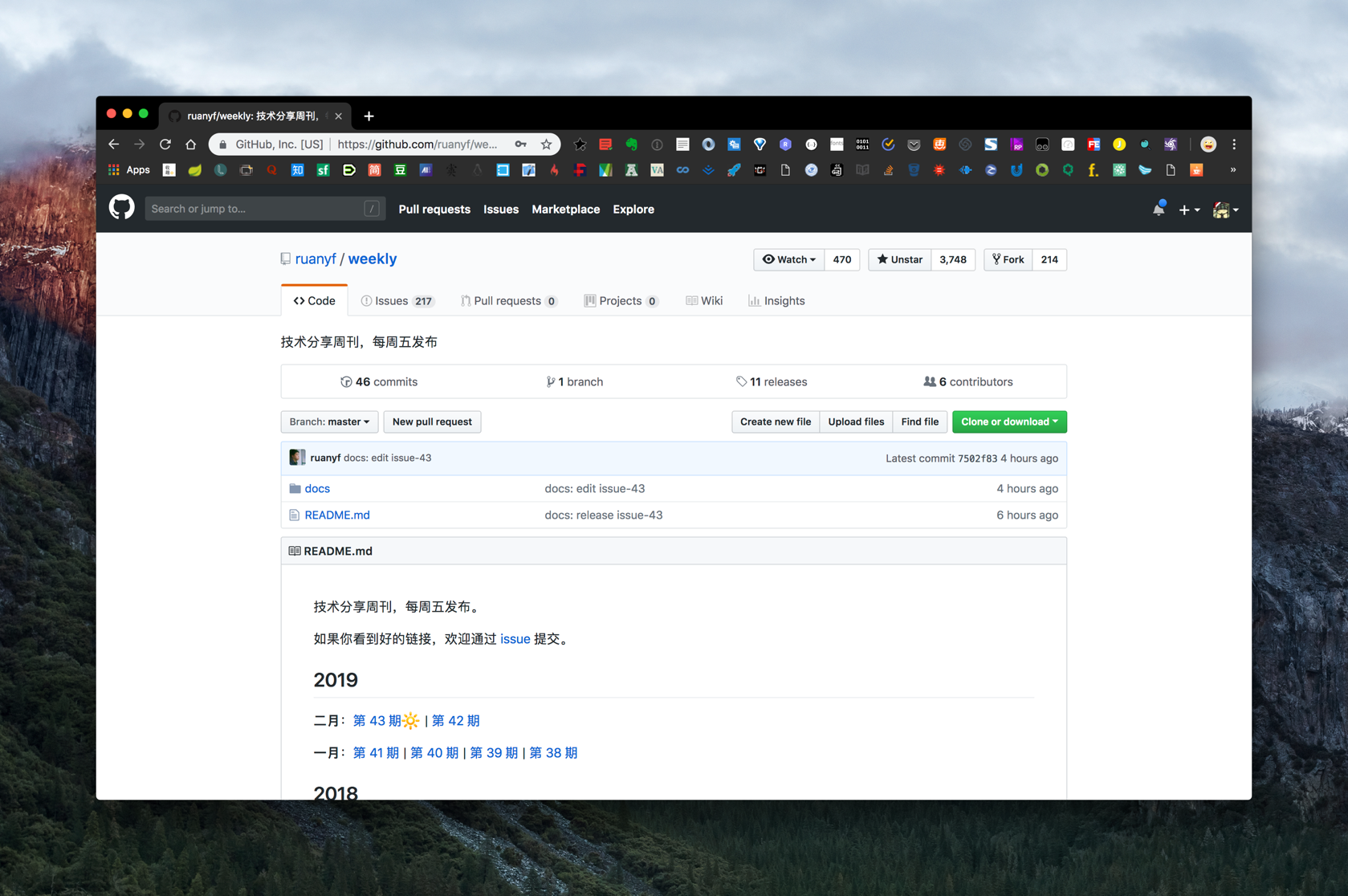This screenshot has width=1348, height=896.
Task: Switch to the Issues tab
Action: (397, 301)
